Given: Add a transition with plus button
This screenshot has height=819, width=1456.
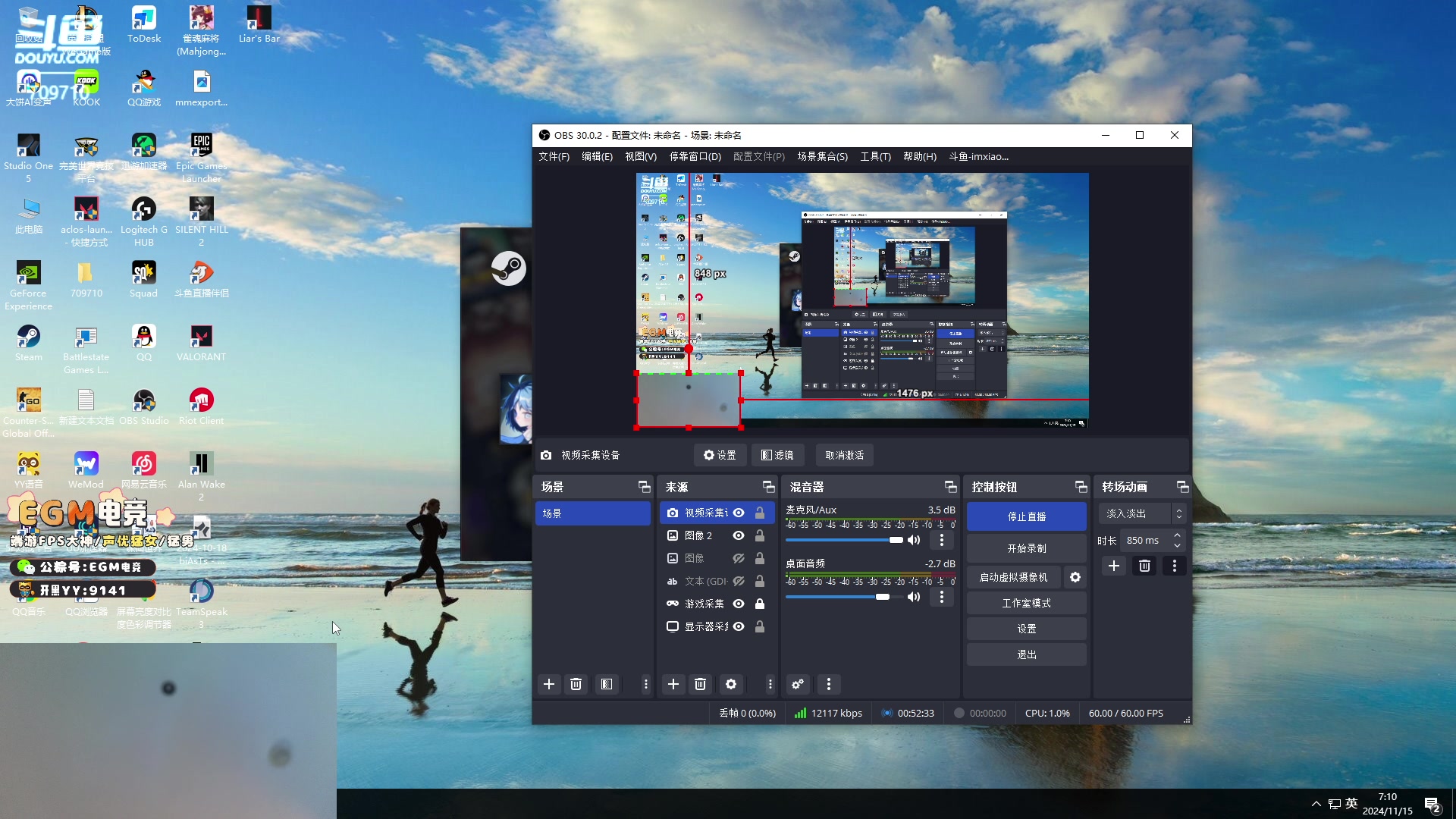Looking at the screenshot, I should [x=1114, y=566].
